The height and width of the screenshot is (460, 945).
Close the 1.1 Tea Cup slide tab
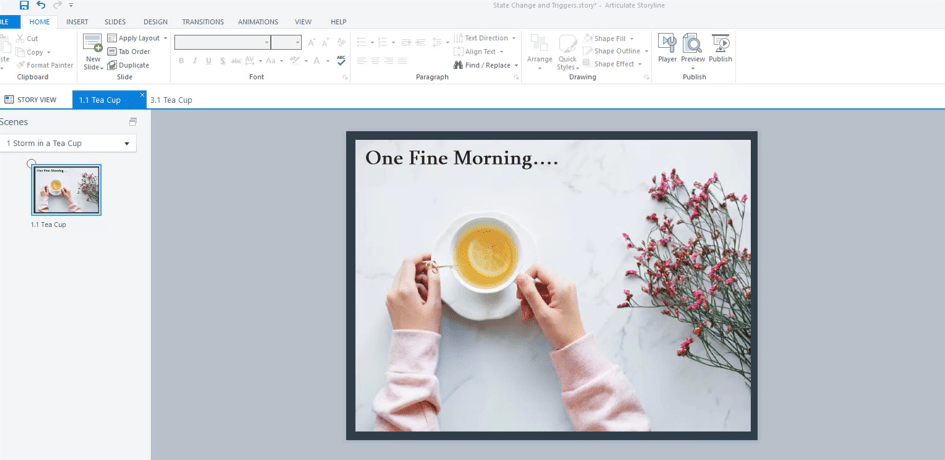click(x=142, y=95)
